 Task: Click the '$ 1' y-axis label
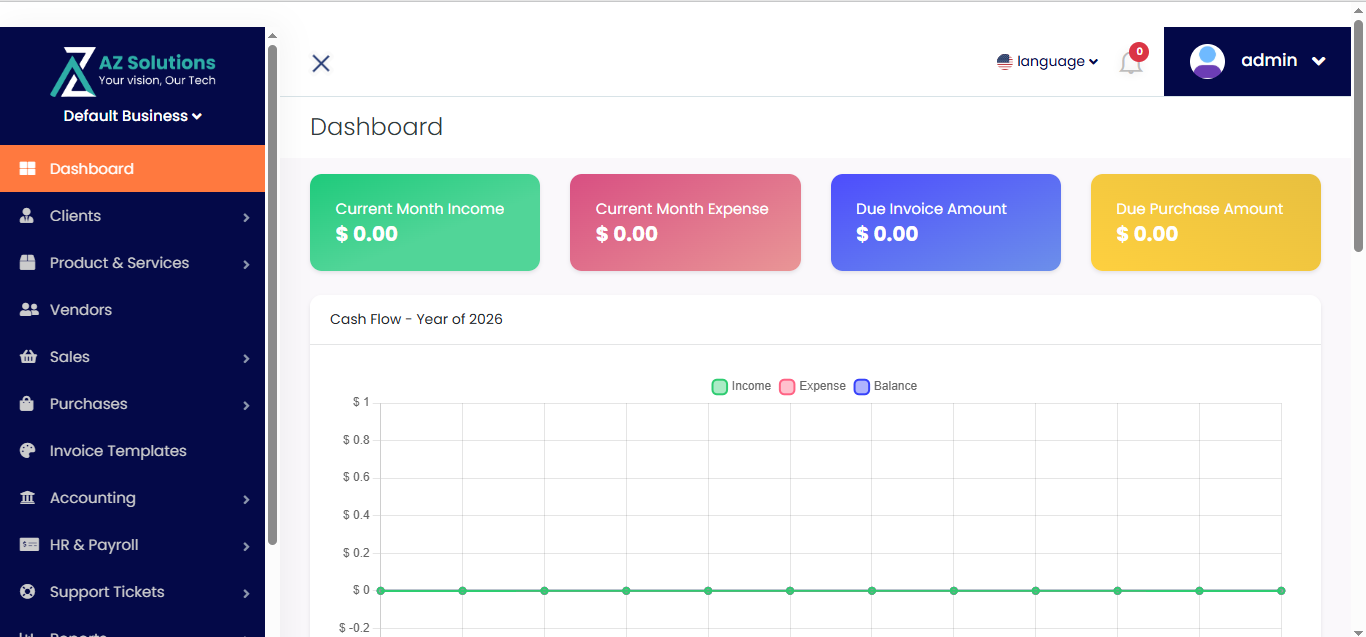coord(361,402)
